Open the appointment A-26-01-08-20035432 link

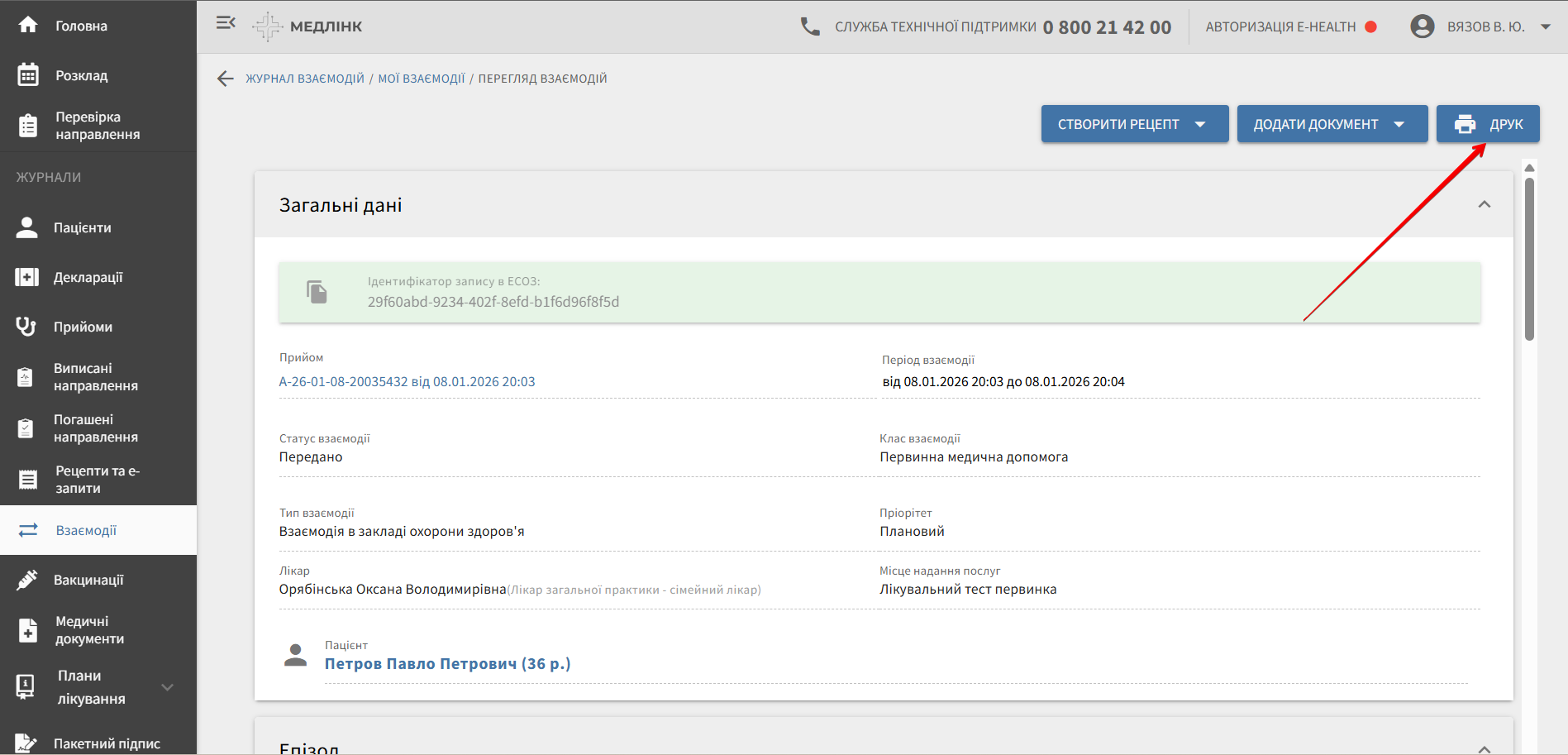pos(407,381)
